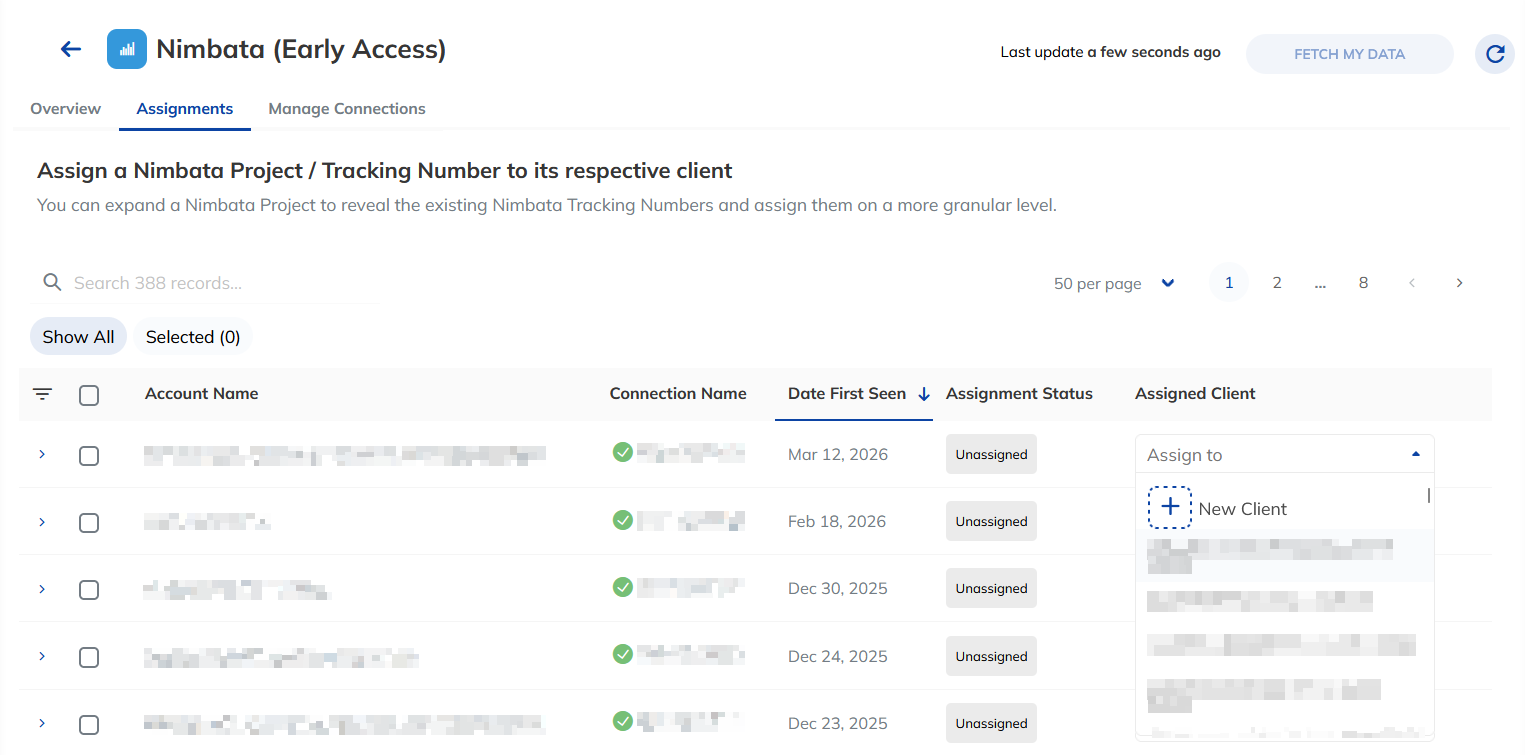Click the search magnifier icon
This screenshot has width=1525, height=755.
tap(52, 283)
